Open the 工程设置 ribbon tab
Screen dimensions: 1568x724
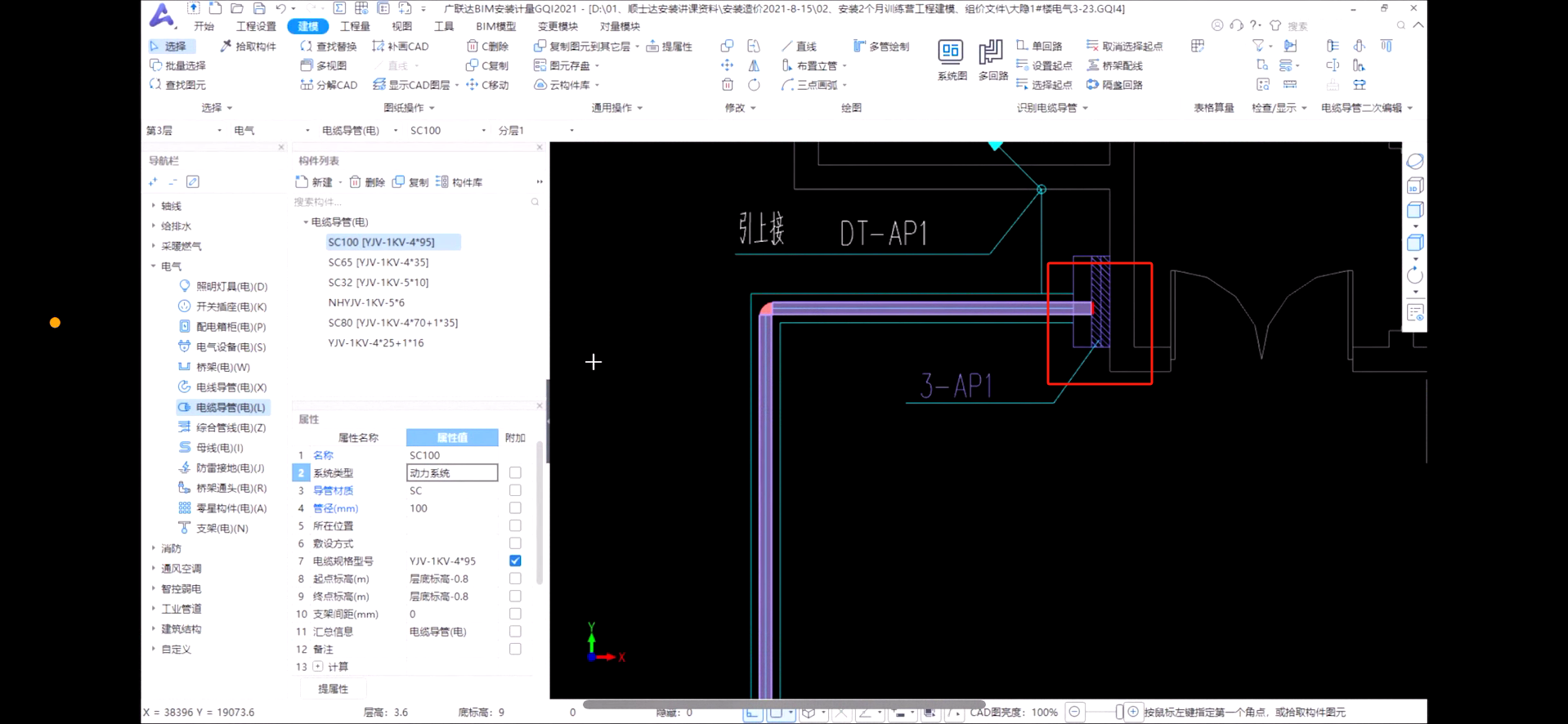tap(256, 27)
